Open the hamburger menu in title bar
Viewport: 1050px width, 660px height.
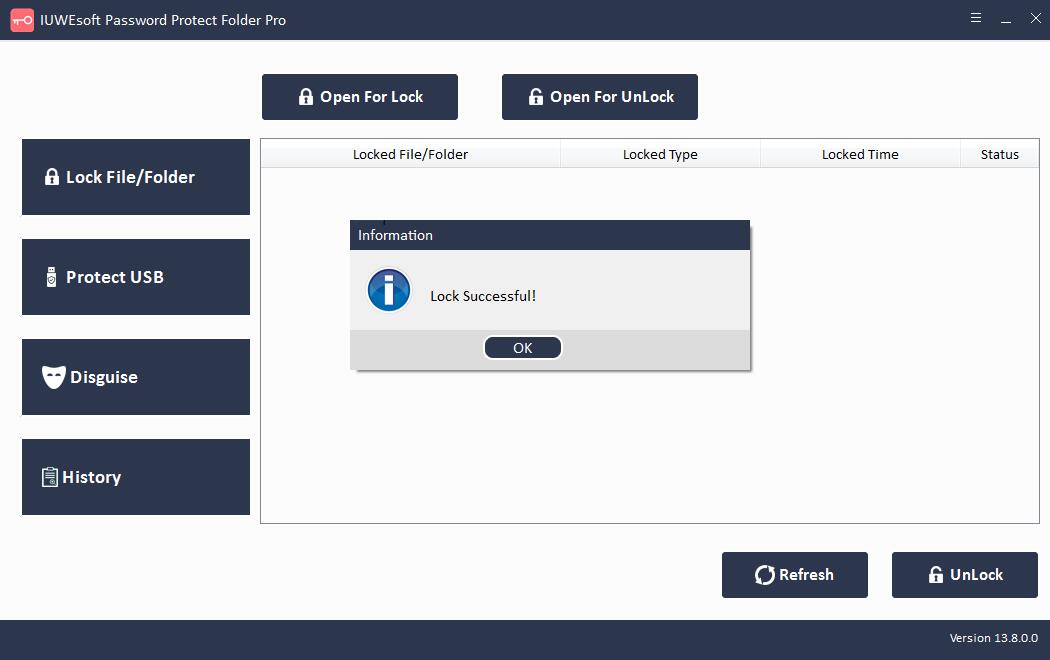(x=975, y=18)
